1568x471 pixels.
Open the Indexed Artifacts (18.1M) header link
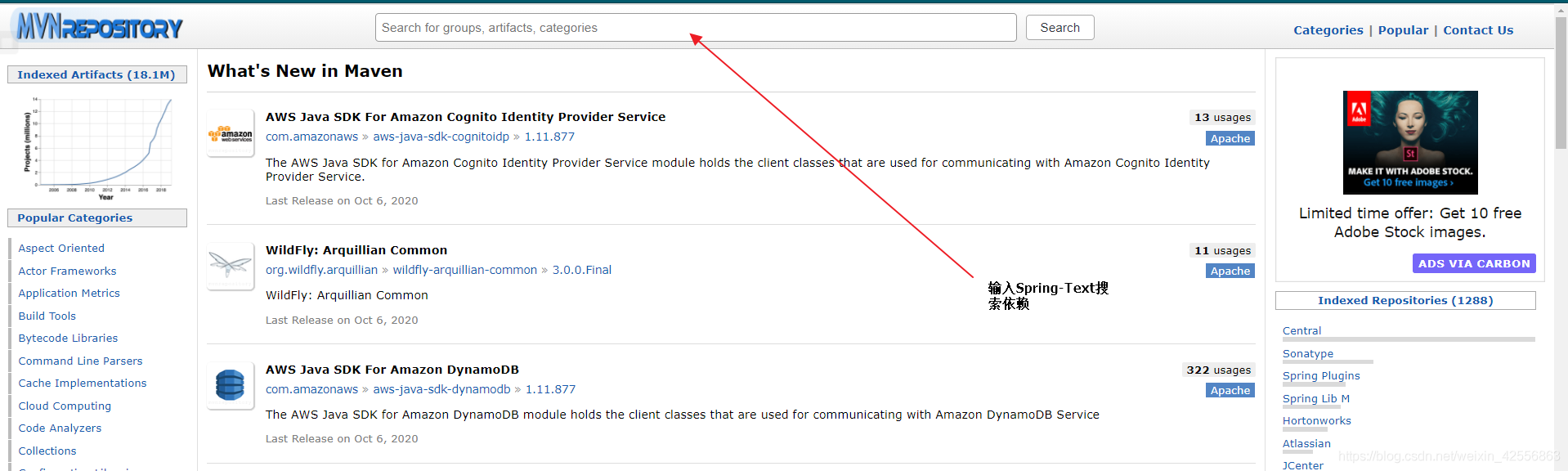click(x=96, y=74)
